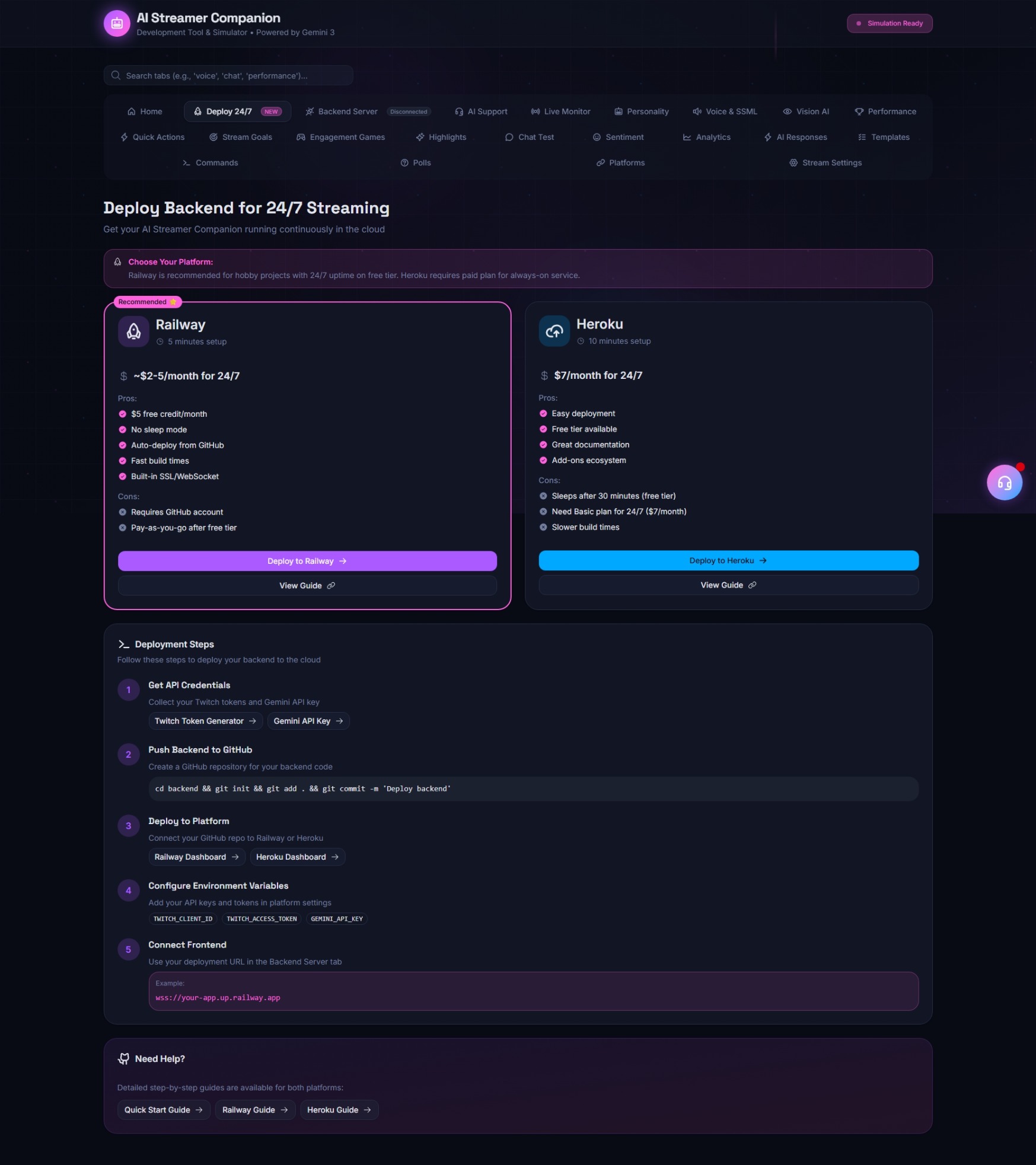
Task: Open the Heroku Dashboard link
Action: click(x=297, y=857)
